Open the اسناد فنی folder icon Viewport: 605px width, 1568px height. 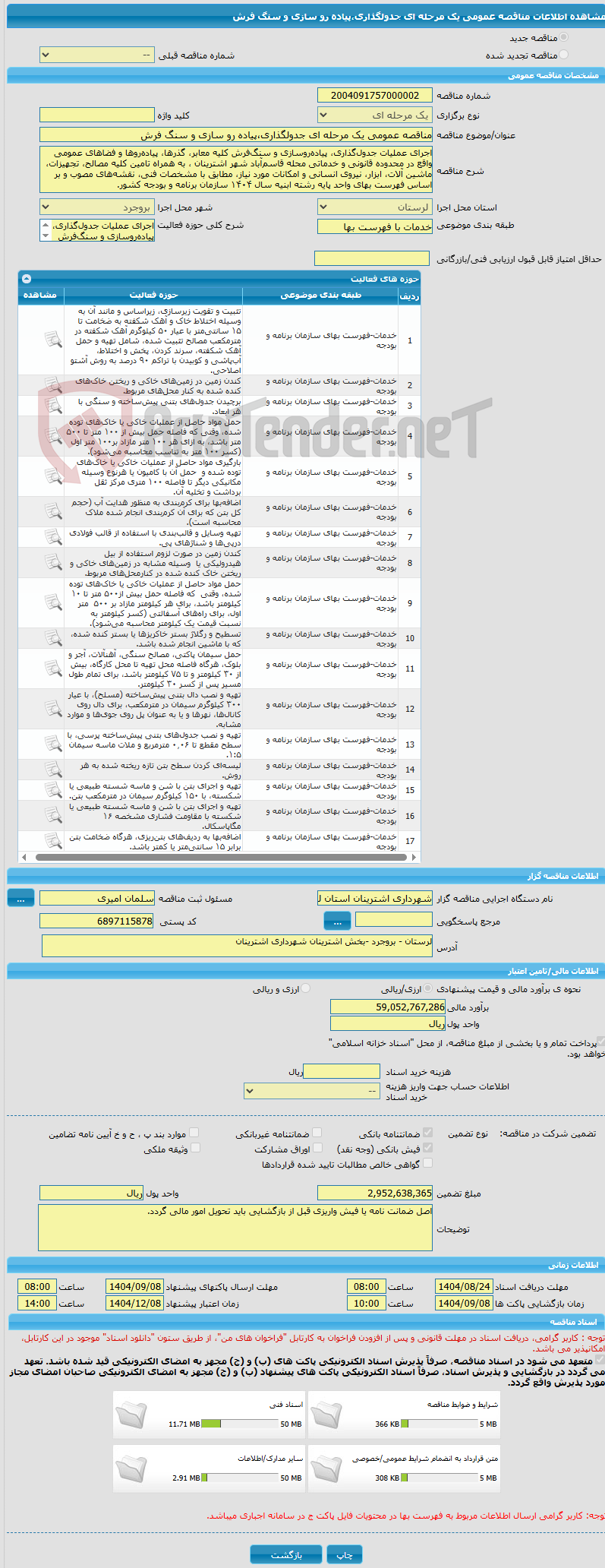click(x=131, y=1414)
